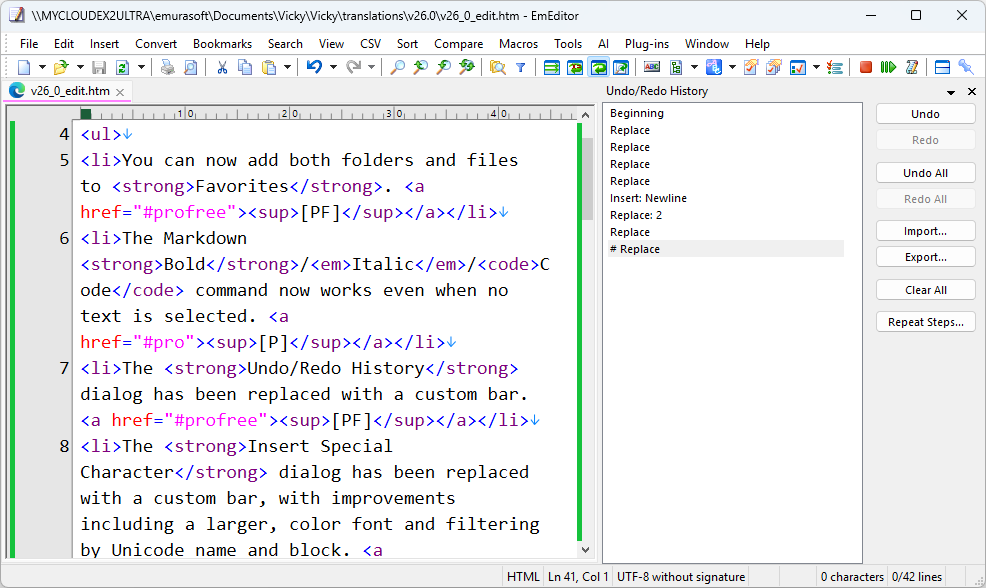Viewport: 986px width, 588px height.
Task: Click the Copy icon in the toolbar
Action: coord(245,67)
